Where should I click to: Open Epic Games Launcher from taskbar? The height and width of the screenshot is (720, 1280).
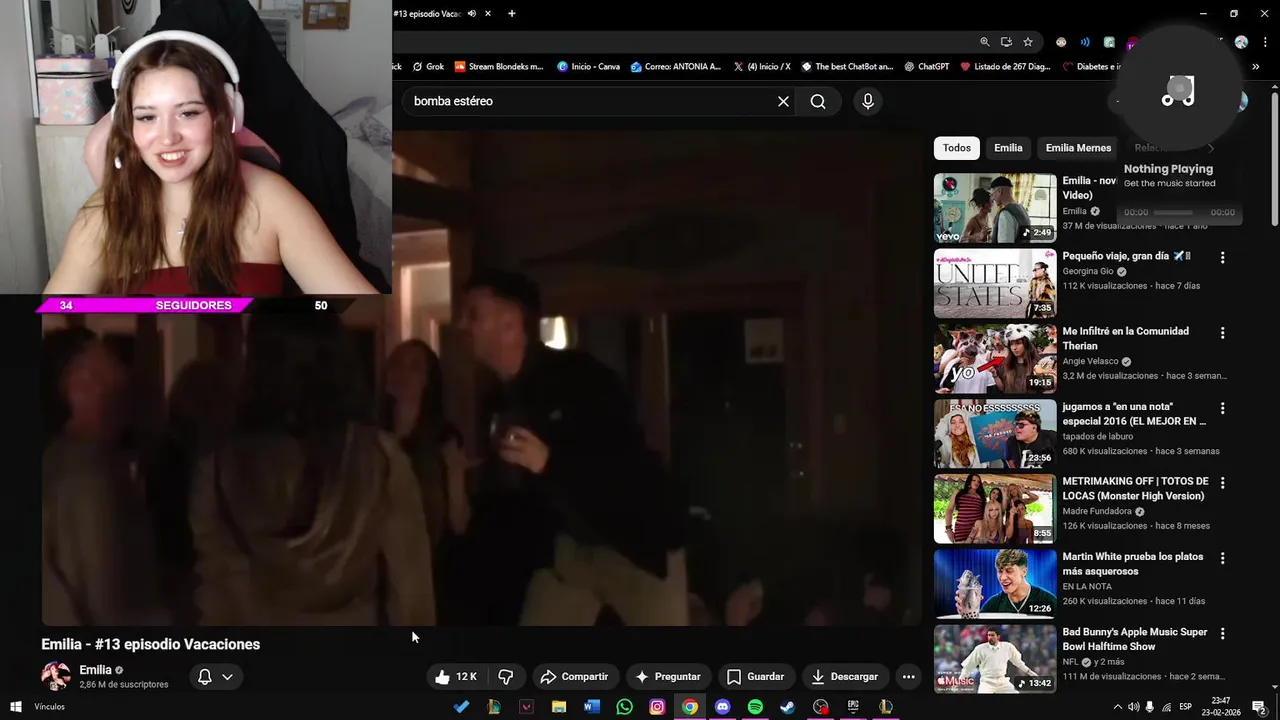pyautogui.click(x=853, y=707)
